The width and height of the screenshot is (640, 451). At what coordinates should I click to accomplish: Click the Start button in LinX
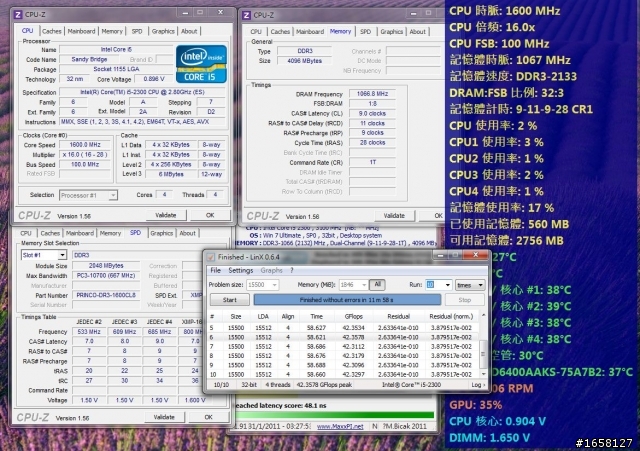[229, 300]
